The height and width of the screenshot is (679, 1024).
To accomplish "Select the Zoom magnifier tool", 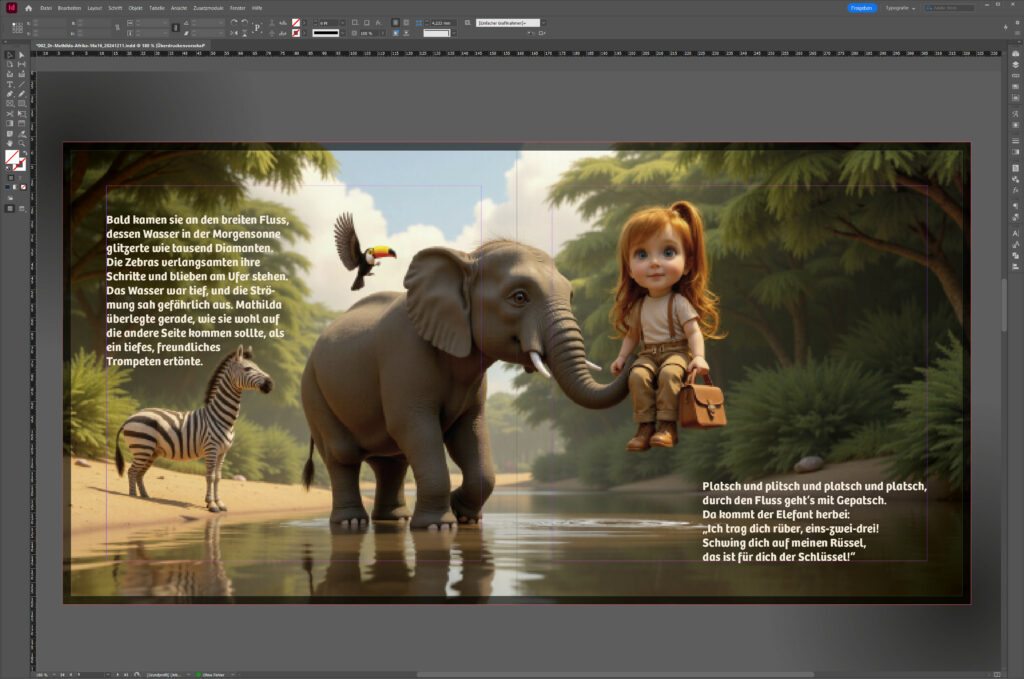I will point(21,143).
